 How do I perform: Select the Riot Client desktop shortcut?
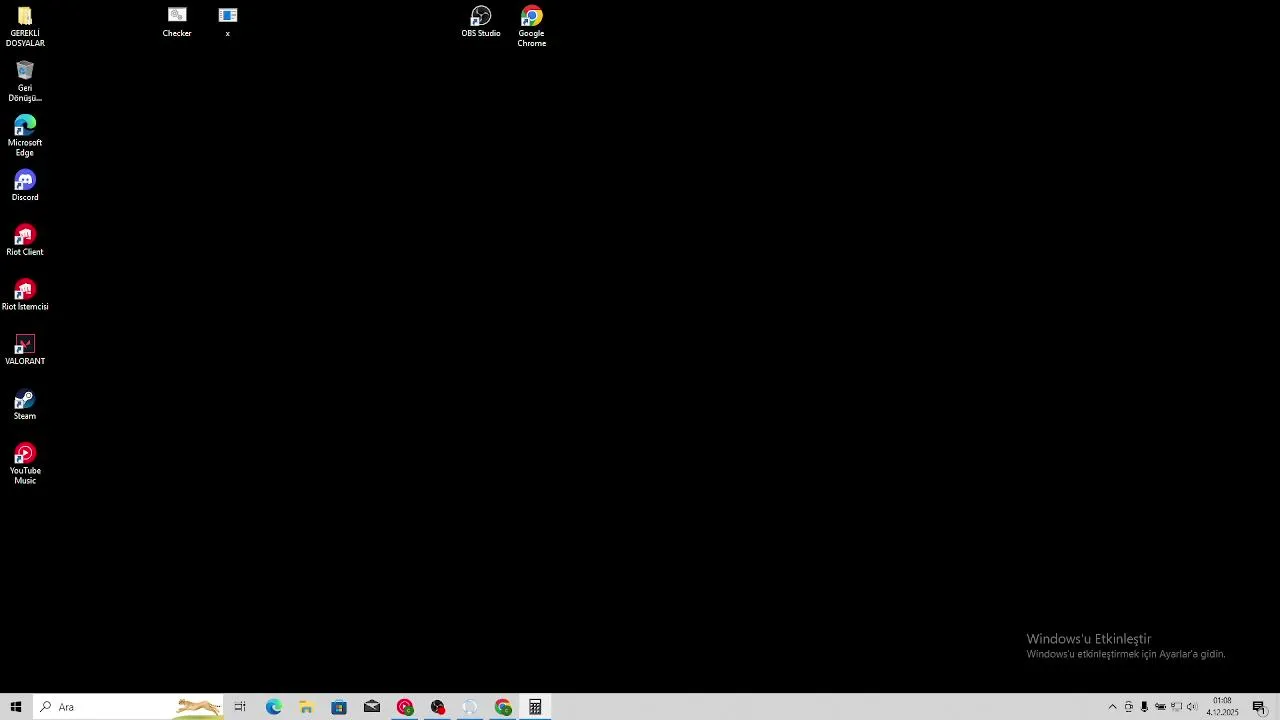pyautogui.click(x=25, y=240)
